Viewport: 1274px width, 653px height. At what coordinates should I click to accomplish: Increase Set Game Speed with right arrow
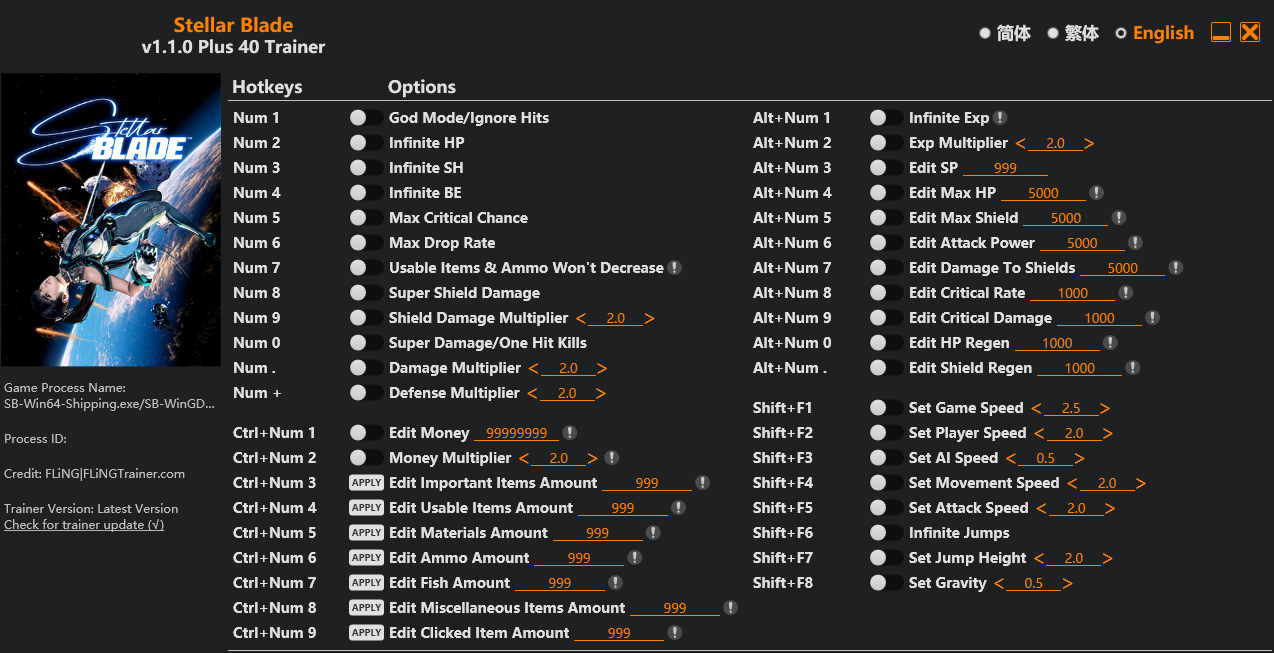pos(1105,408)
